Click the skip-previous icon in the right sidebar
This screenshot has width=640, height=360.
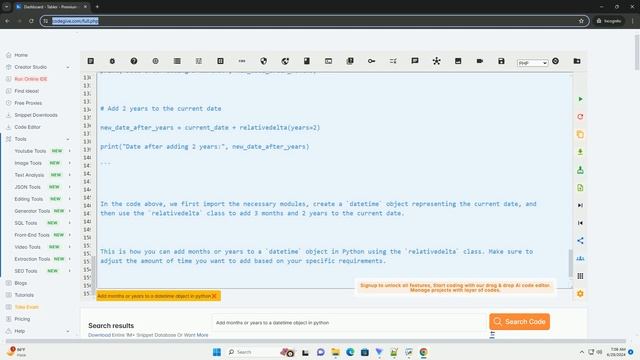click(580, 223)
